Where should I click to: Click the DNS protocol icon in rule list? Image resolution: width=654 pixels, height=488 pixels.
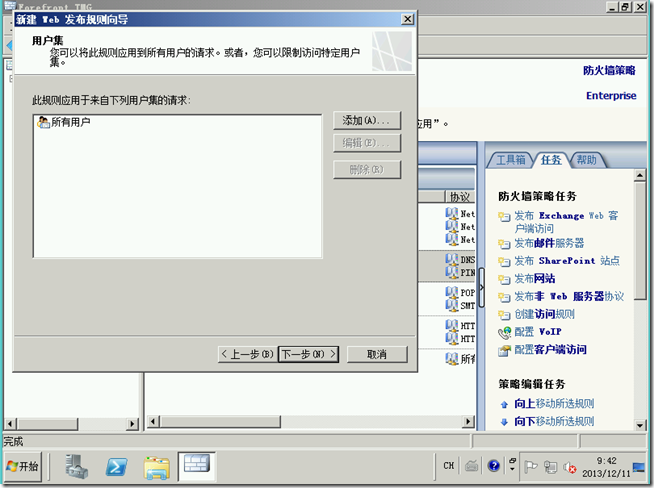pos(451,259)
